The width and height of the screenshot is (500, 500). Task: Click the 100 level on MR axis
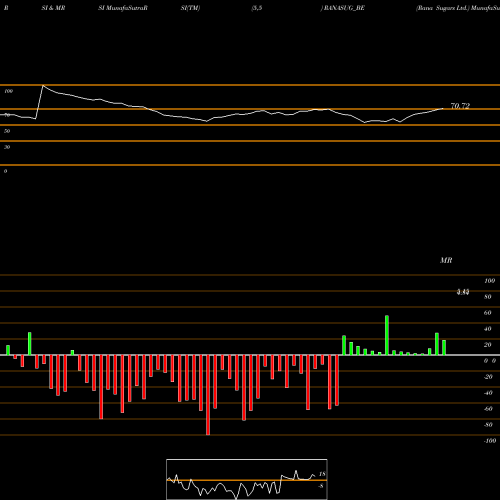click(490, 281)
